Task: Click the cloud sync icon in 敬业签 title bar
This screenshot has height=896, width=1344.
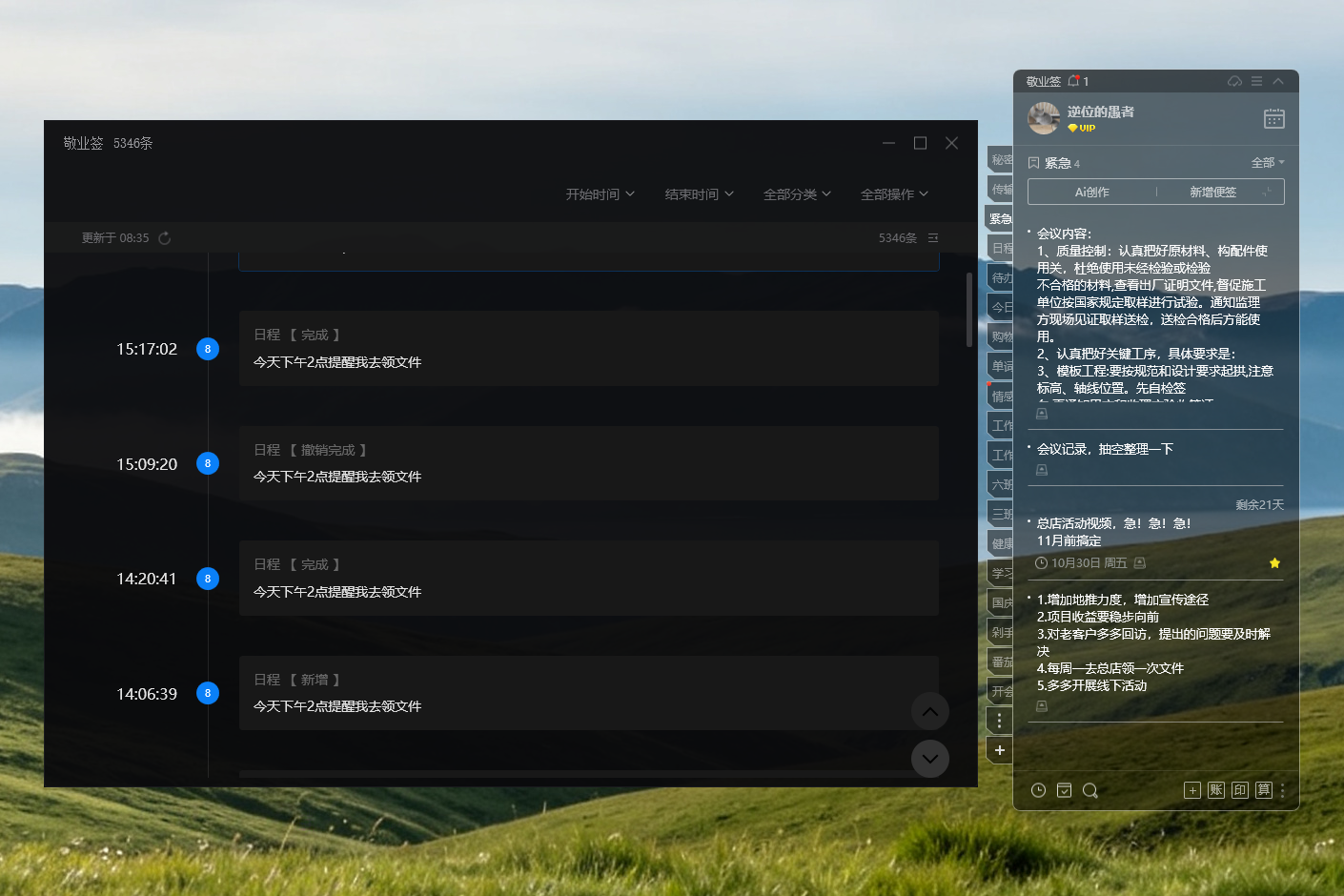Action: [1234, 81]
